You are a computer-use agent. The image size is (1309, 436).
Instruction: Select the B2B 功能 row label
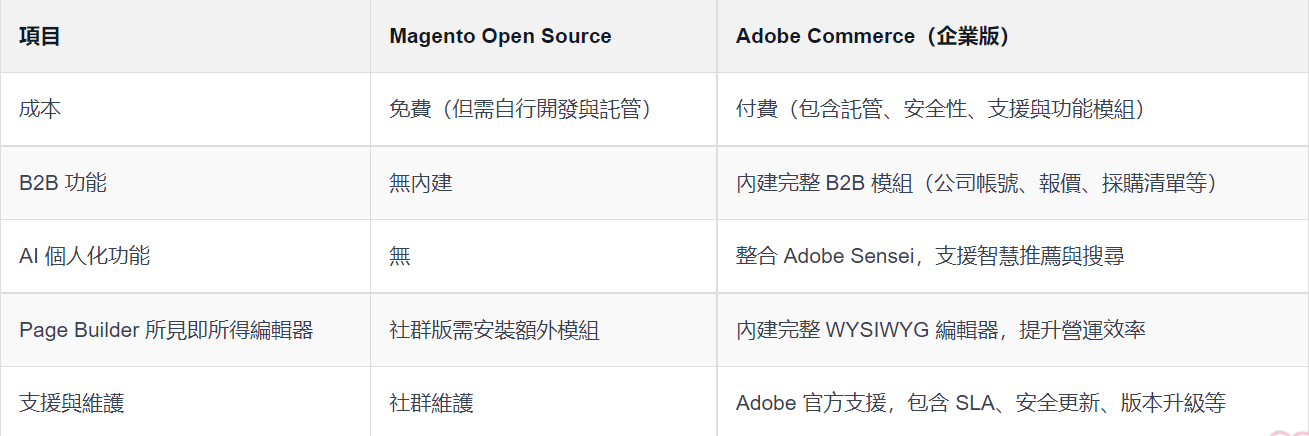(63, 183)
